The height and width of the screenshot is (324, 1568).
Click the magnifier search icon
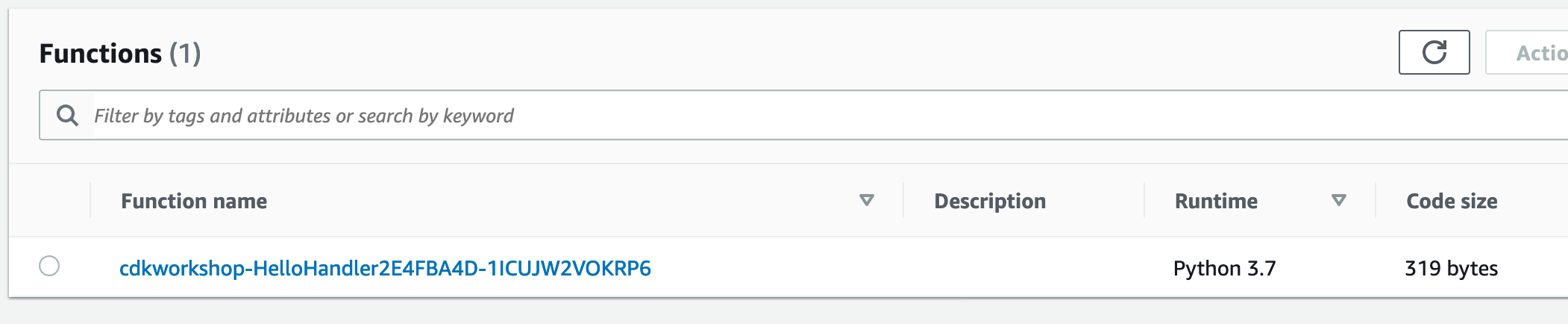coord(67,115)
